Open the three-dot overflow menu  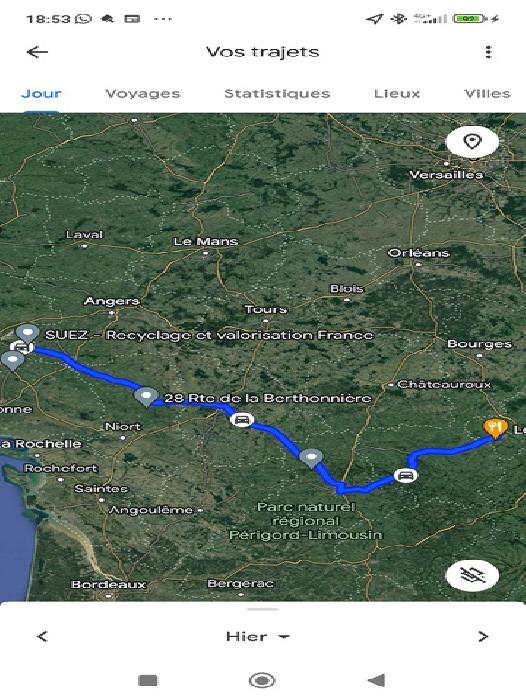(488, 52)
